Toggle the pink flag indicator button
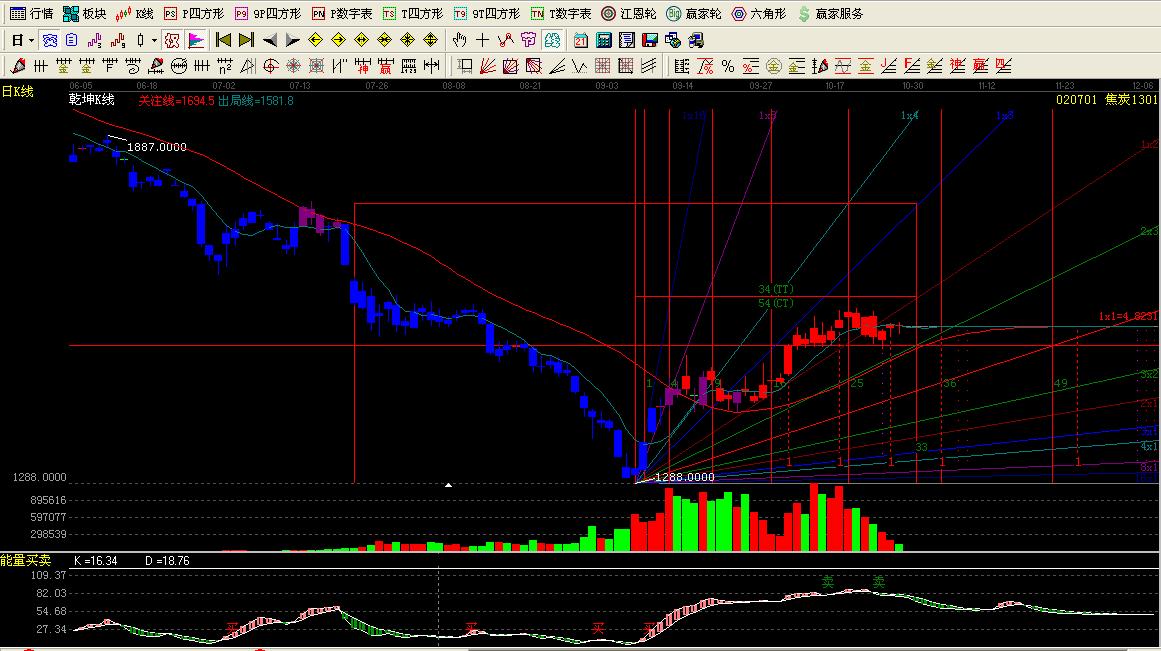Screen dimensions: 1161x651 coord(196,40)
